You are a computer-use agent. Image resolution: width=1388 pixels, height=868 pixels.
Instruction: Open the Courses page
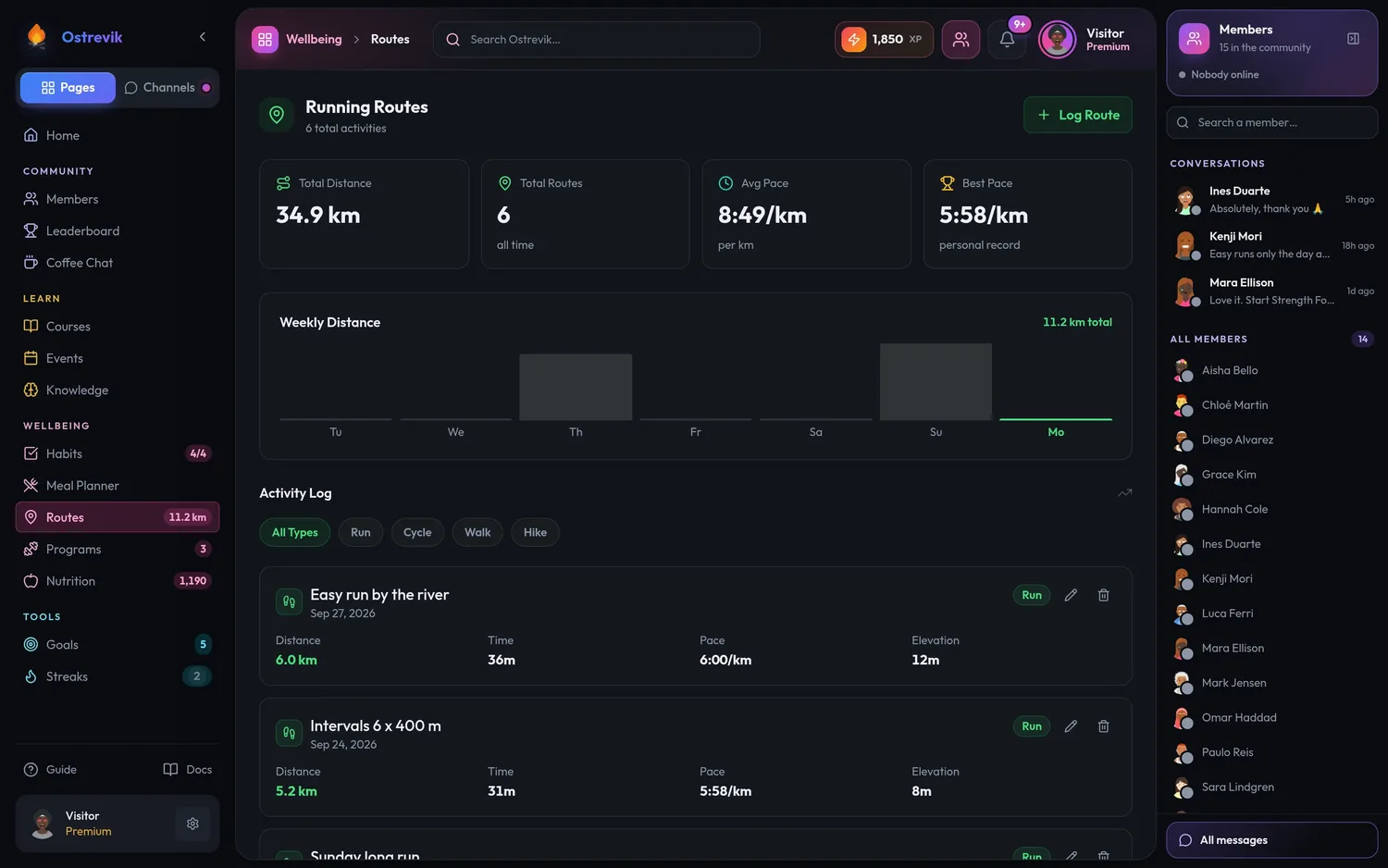click(118, 327)
